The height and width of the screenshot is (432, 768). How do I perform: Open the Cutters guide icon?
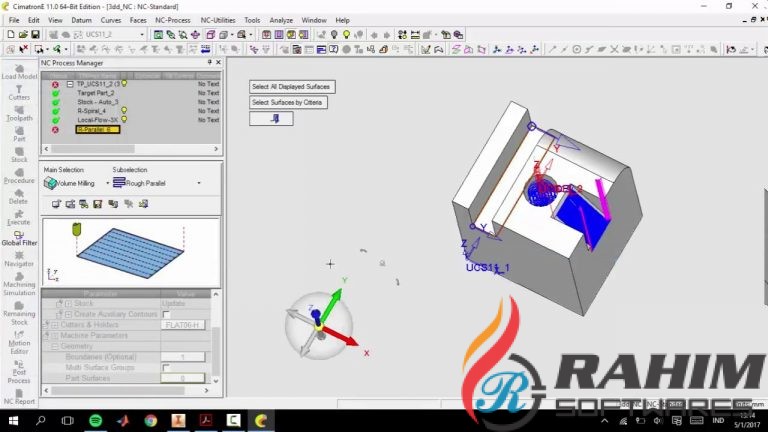tap(19, 93)
